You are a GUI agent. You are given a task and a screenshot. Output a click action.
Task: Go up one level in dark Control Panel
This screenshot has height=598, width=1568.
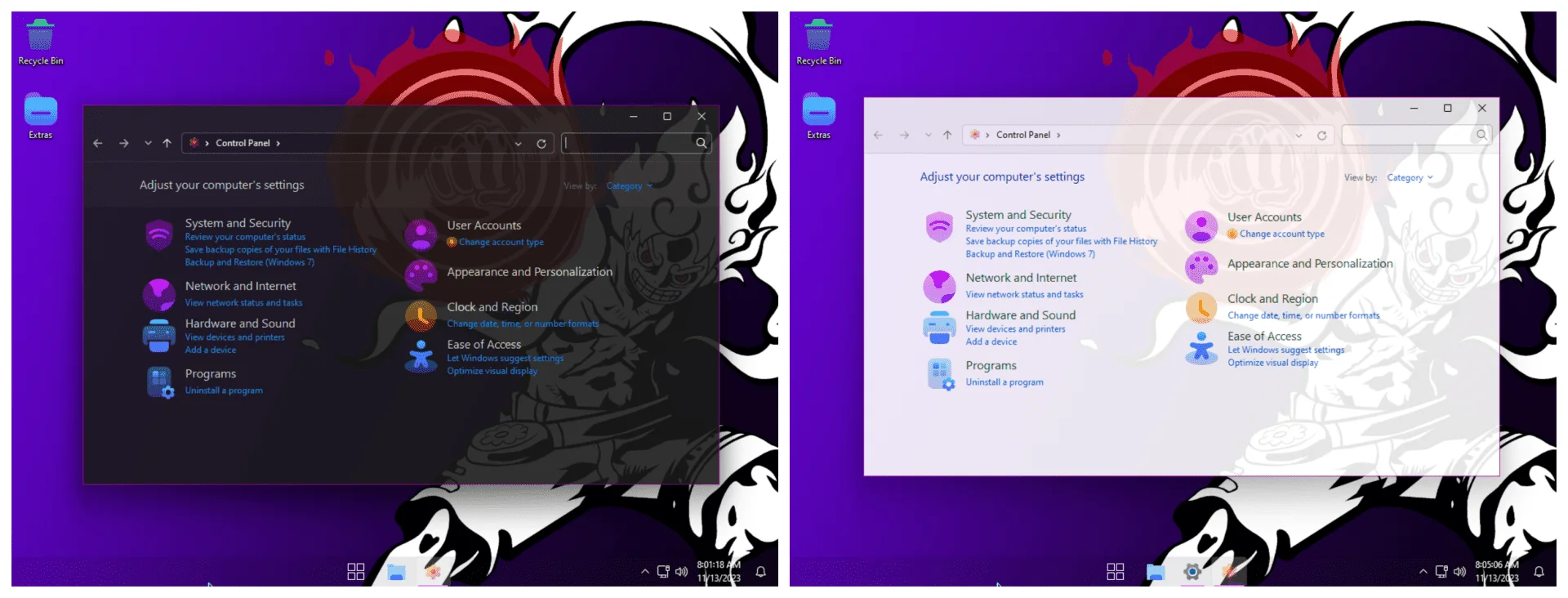click(x=167, y=143)
